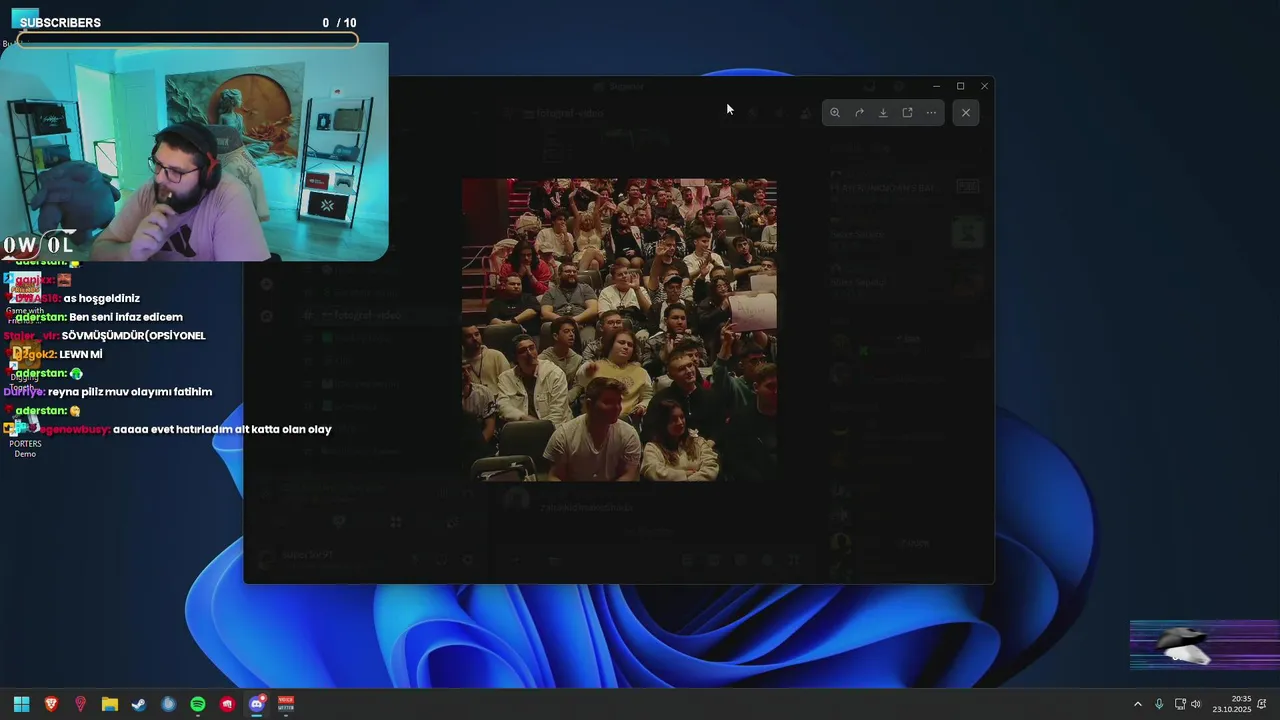This screenshot has width=1280, height=720.
Task: Open the three-dot more options menu
Action: tap(931, 113)
